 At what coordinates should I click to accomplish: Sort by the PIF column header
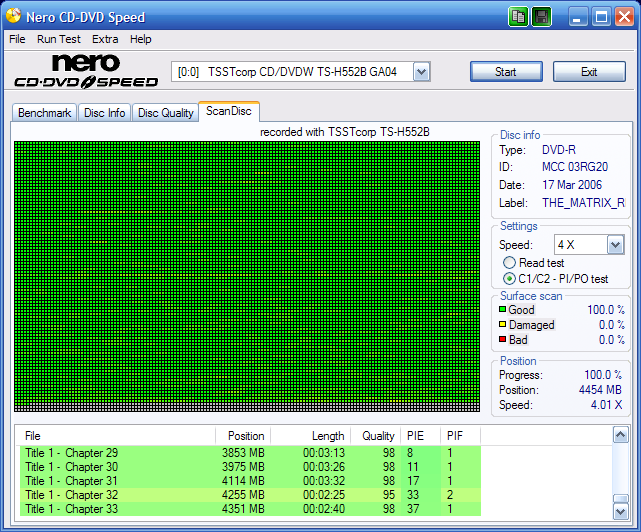tap(461, 436)
